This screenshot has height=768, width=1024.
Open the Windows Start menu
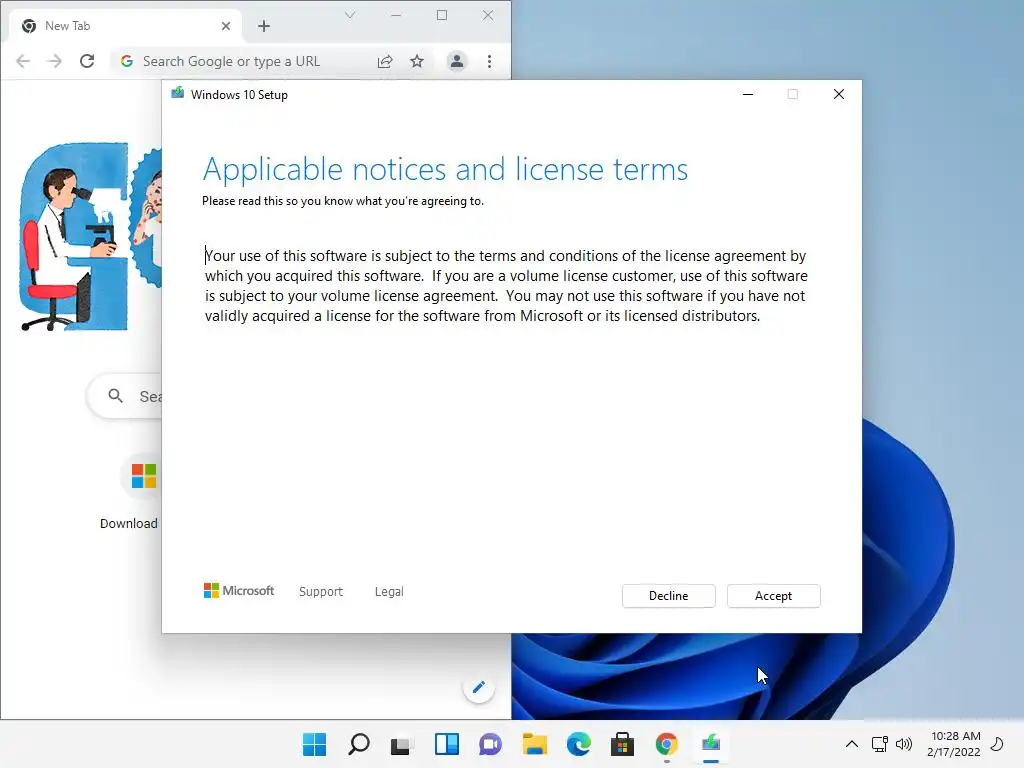(314, 744)
